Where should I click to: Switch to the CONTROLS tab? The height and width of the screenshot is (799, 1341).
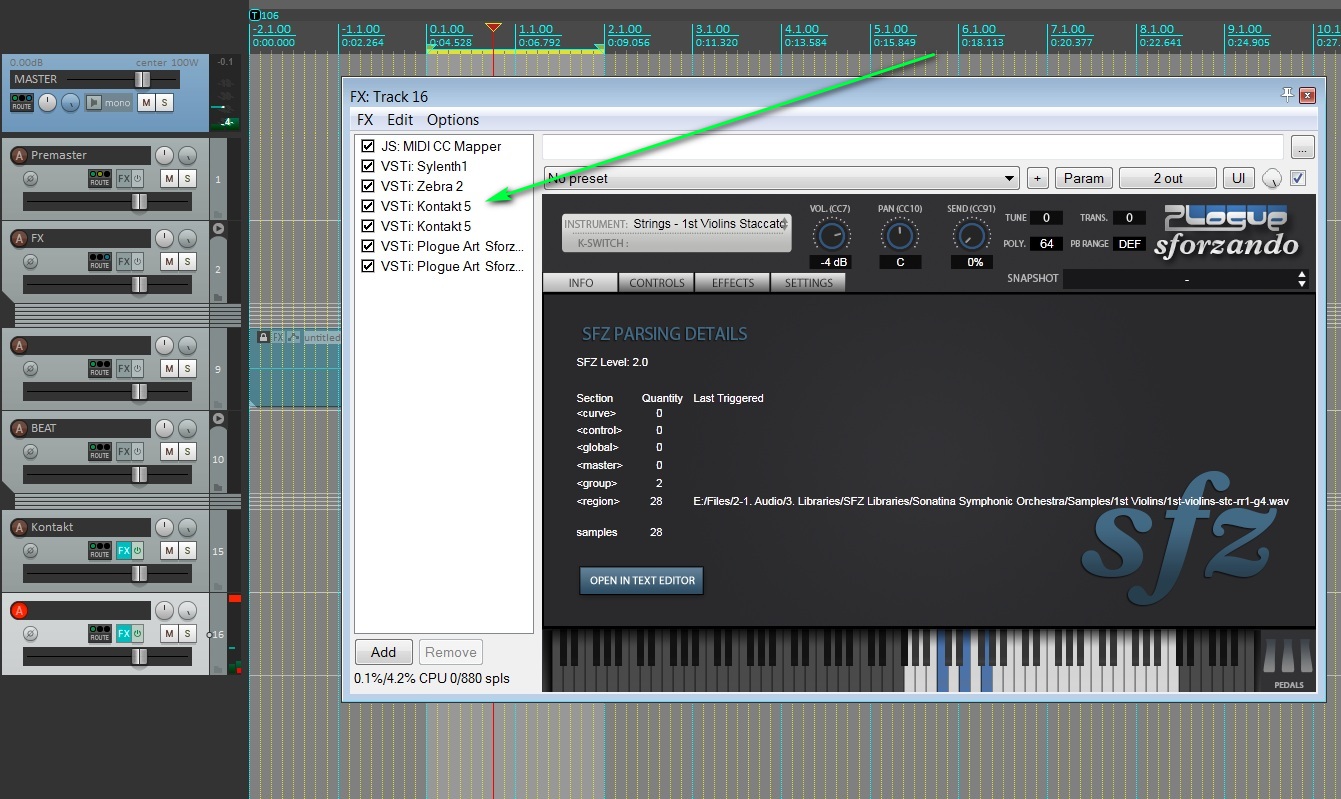[657, 283]
